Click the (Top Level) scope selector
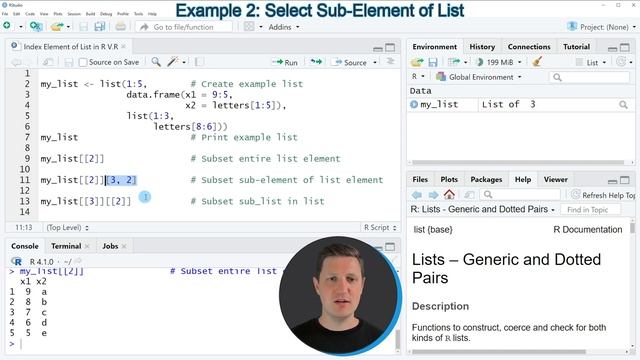This screenshot has height=360, width=640. click(x=67, y=227)
